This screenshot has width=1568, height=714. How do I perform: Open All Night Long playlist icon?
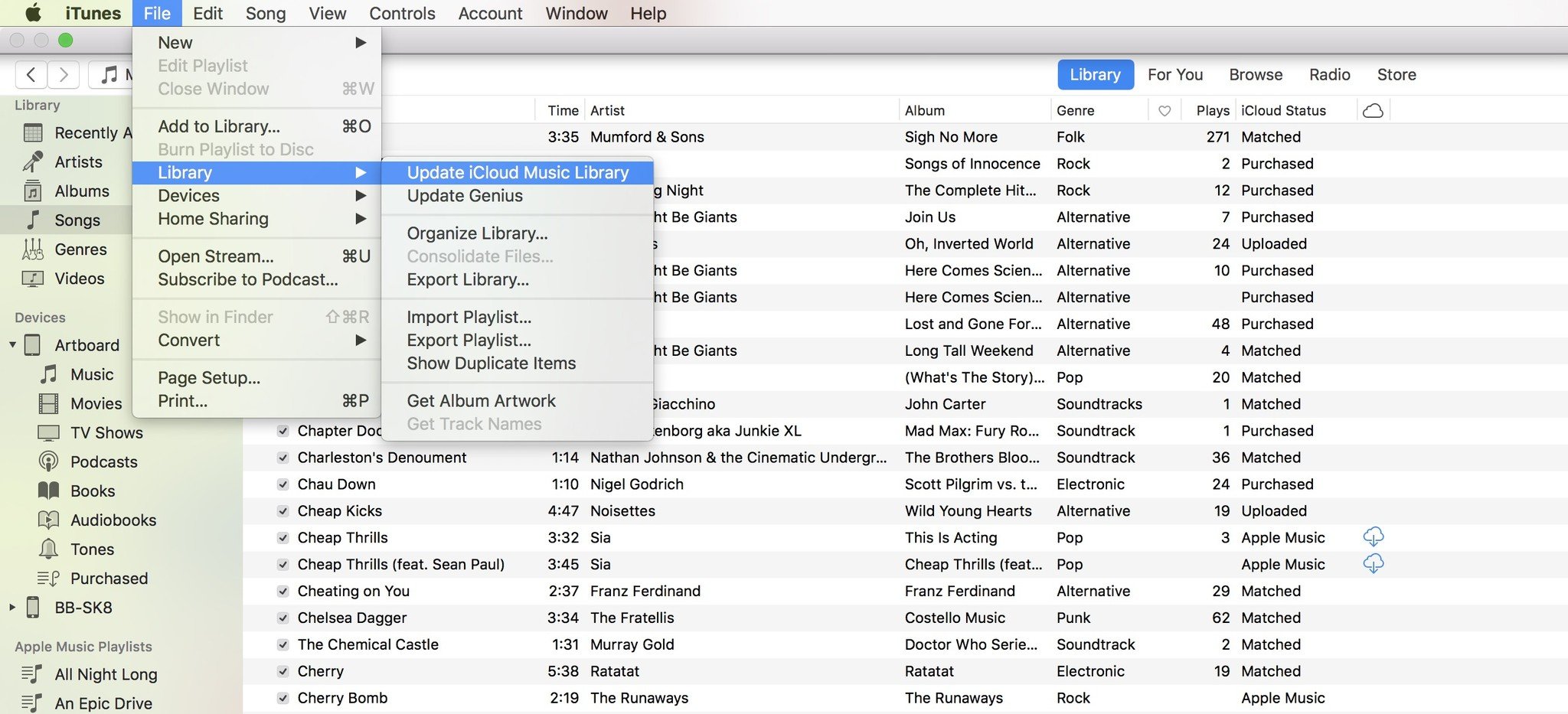coord(32,674)
